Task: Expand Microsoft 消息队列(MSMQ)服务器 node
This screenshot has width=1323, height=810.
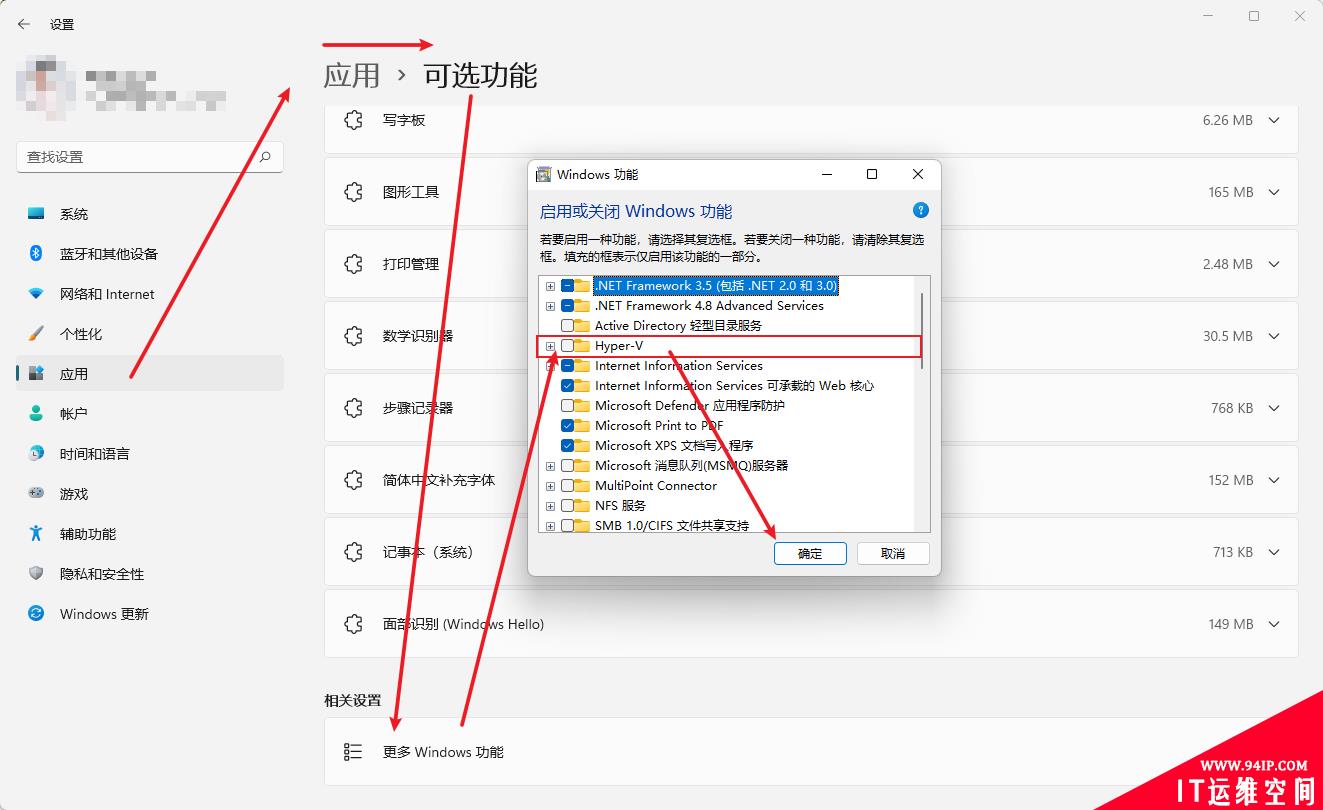Action: (550, 466)
